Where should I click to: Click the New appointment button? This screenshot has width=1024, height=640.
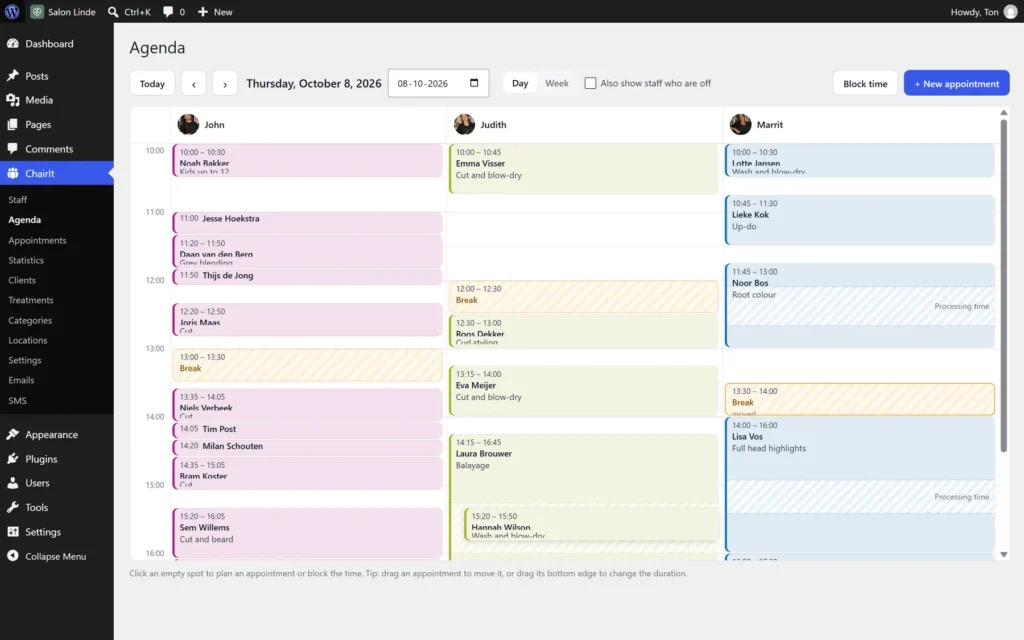[x=956, y=84]
